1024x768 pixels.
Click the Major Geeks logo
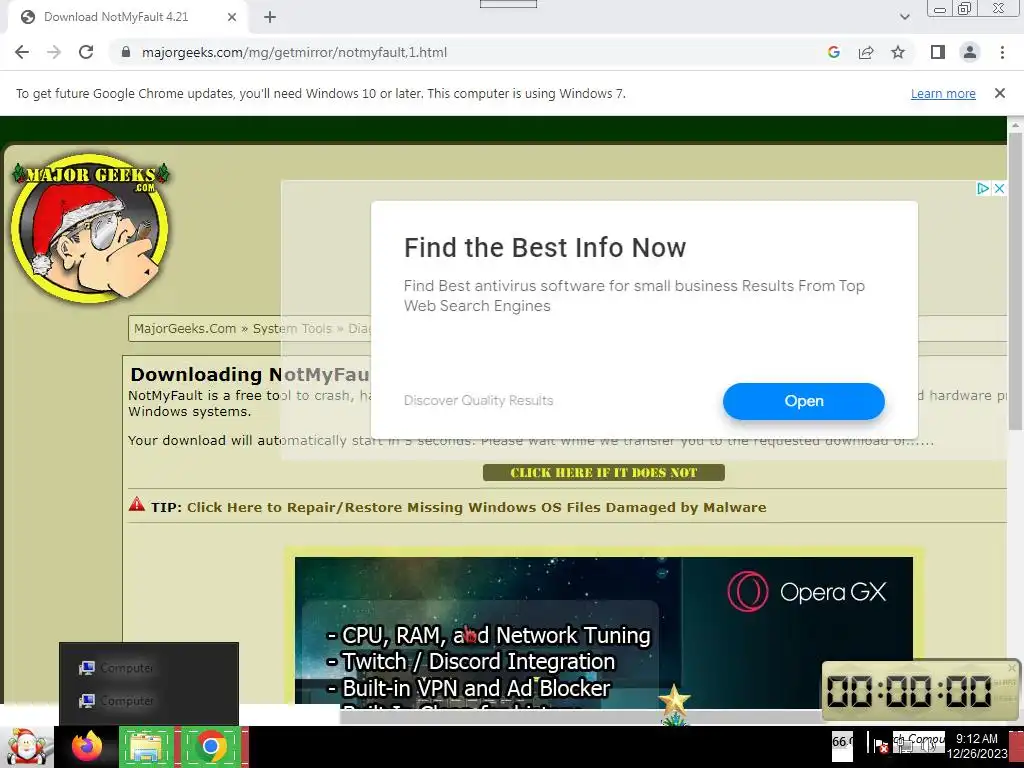pos(90,228)
